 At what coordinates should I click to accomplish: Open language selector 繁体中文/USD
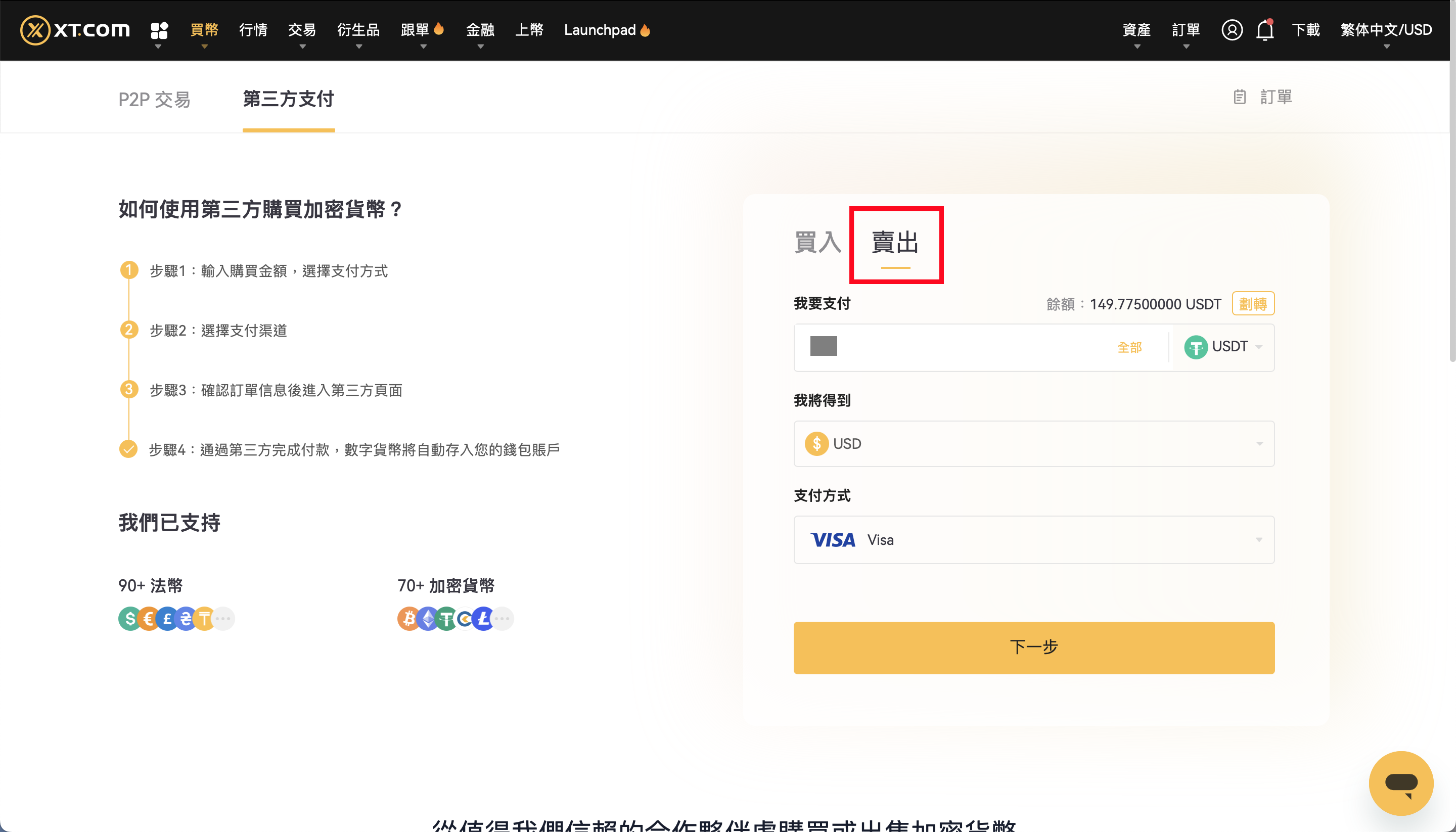[x=1386, y=30]
